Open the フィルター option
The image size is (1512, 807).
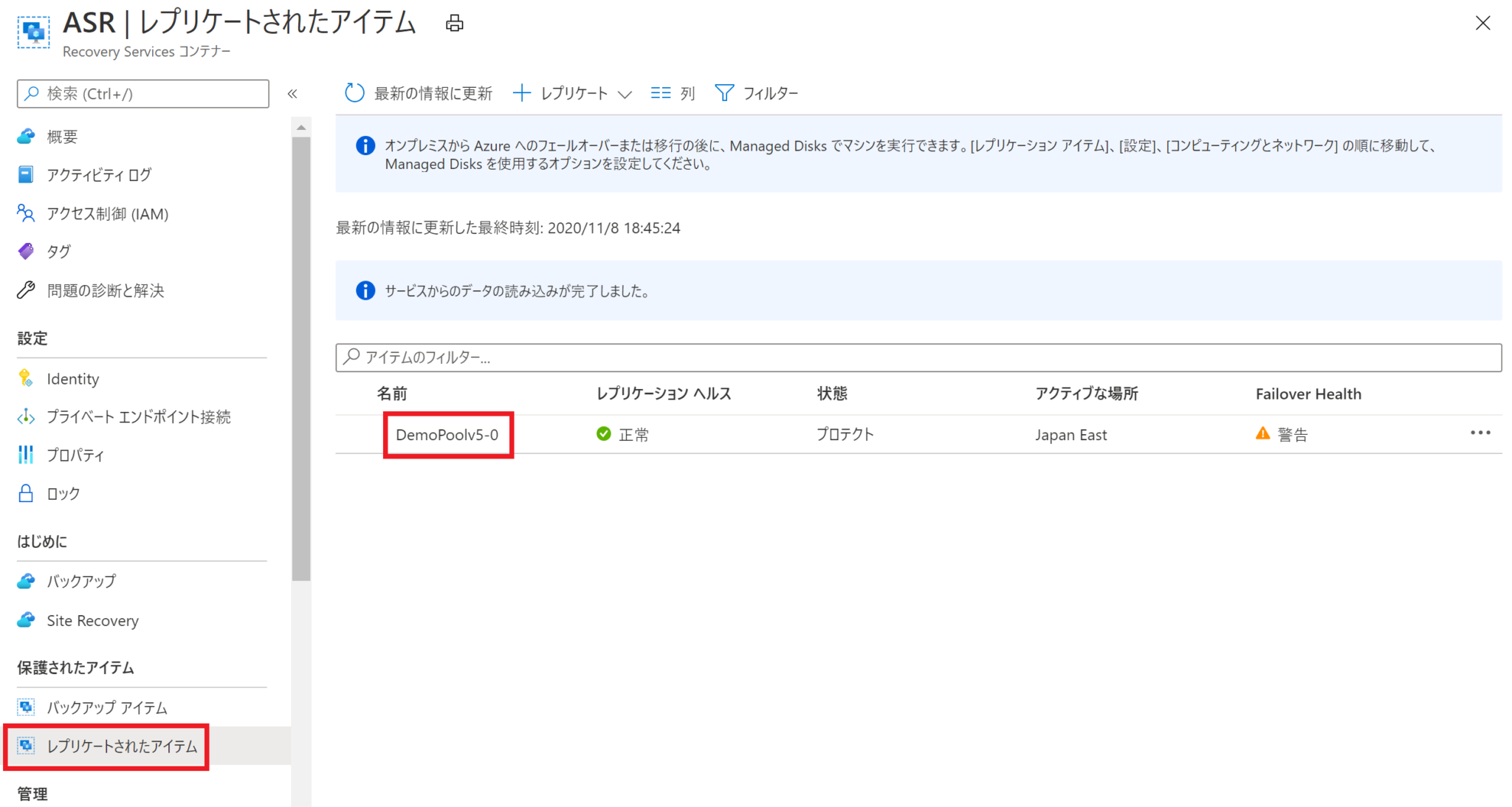point(757,93)
